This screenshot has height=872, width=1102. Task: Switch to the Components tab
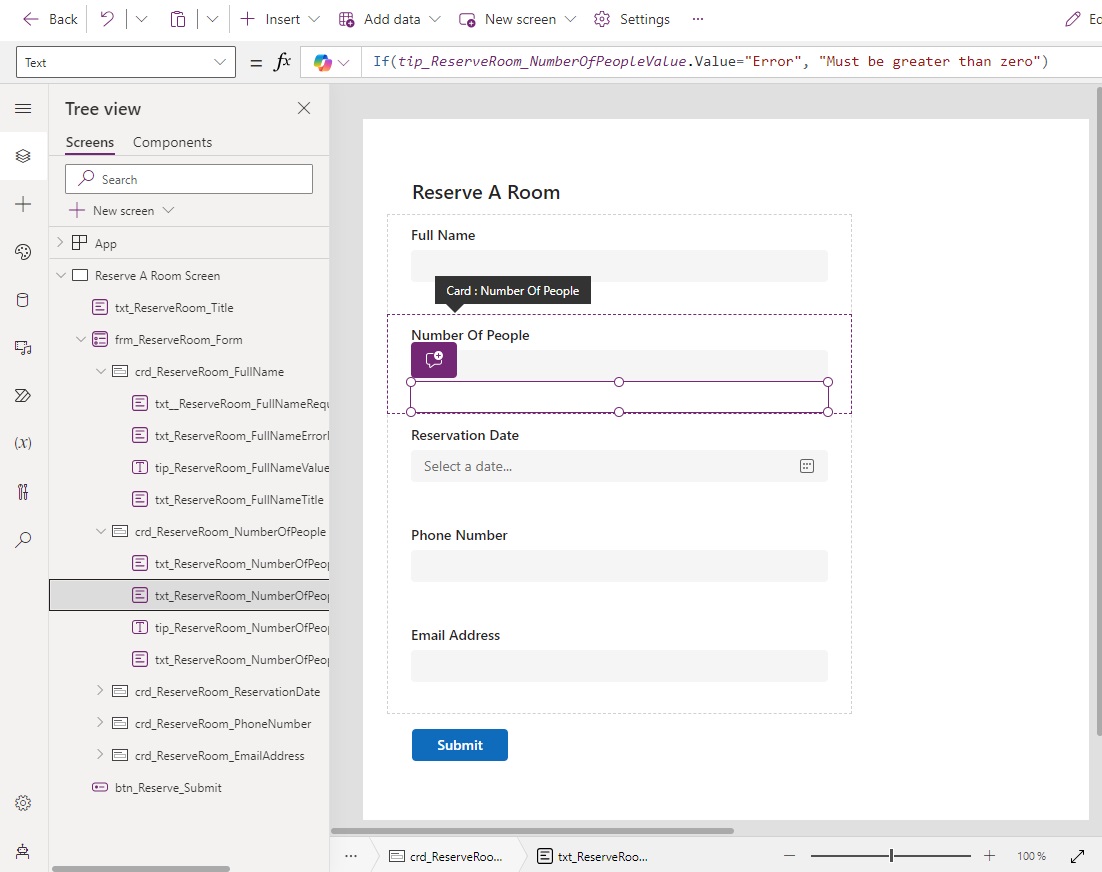tap(171, 142)
